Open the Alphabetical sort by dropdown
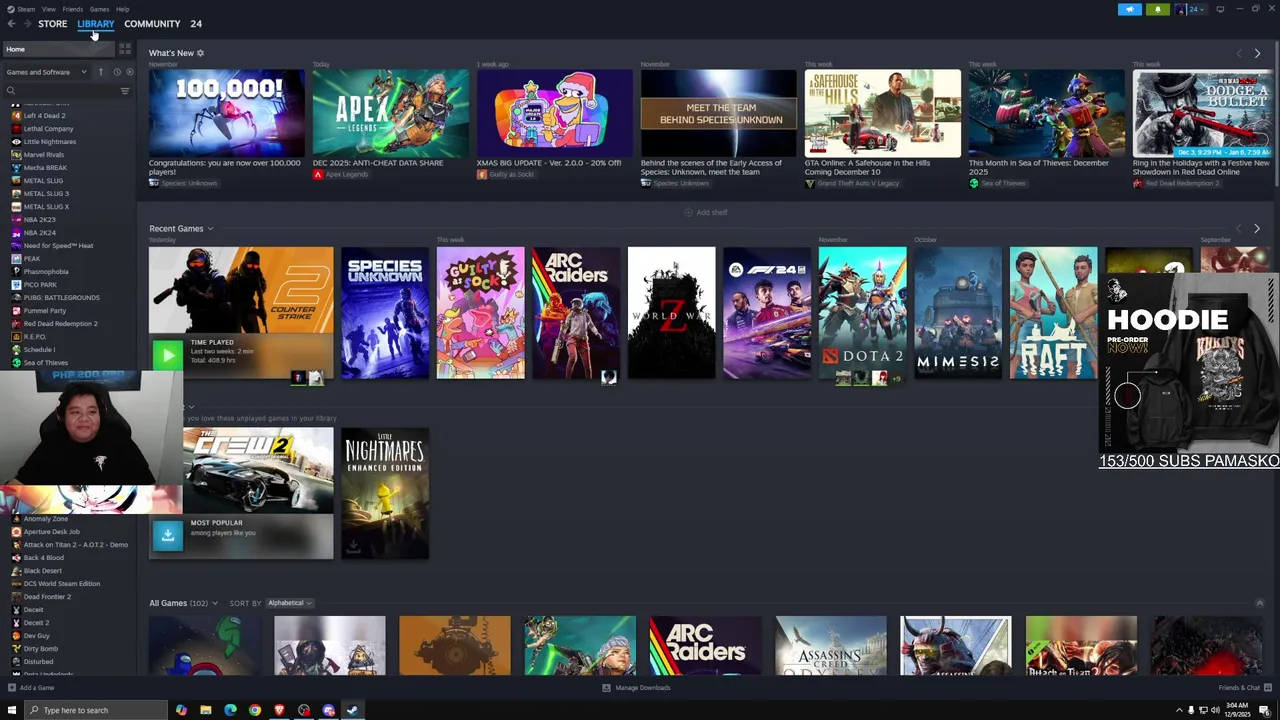1280x720 pixels. pos(290,603)
